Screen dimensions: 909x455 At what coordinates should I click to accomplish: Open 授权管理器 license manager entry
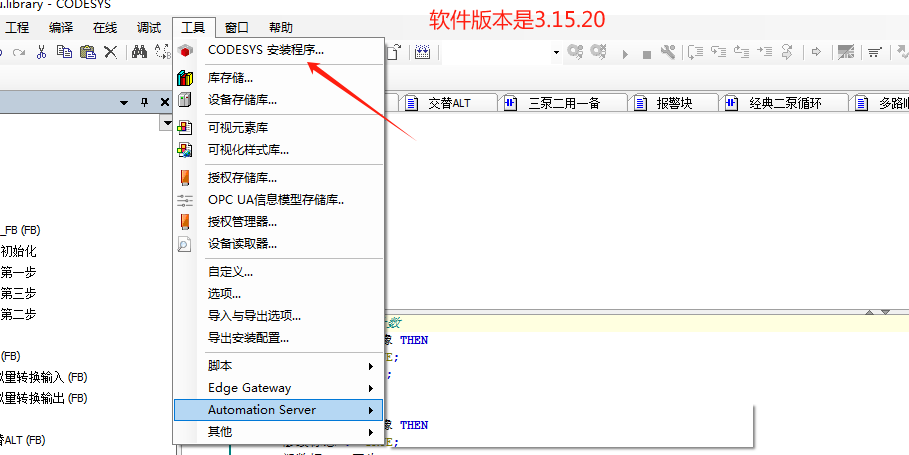[x=279, y=221]
